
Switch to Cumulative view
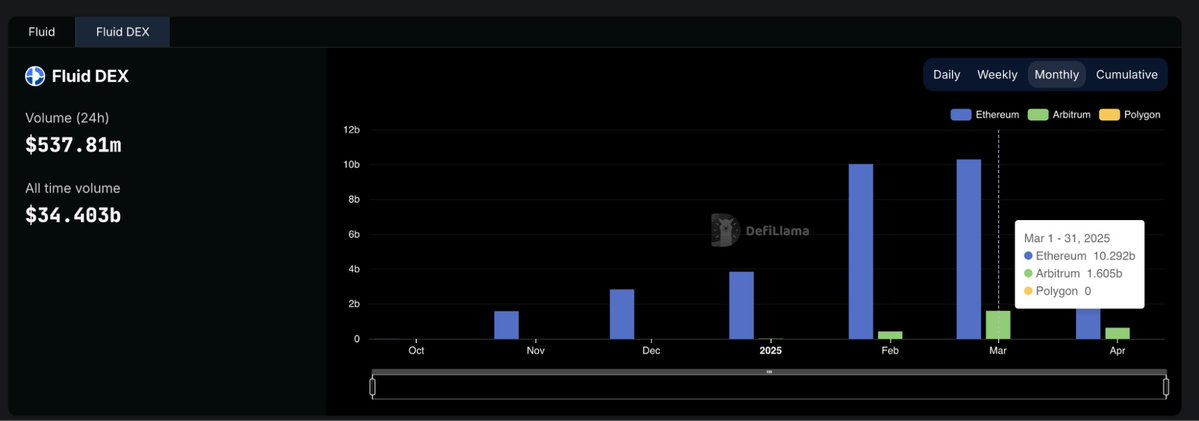(1126, 75)
